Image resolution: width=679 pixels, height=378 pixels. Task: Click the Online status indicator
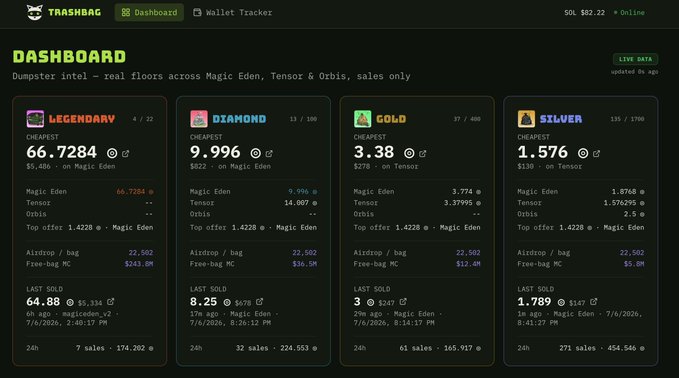click(629, 13)
